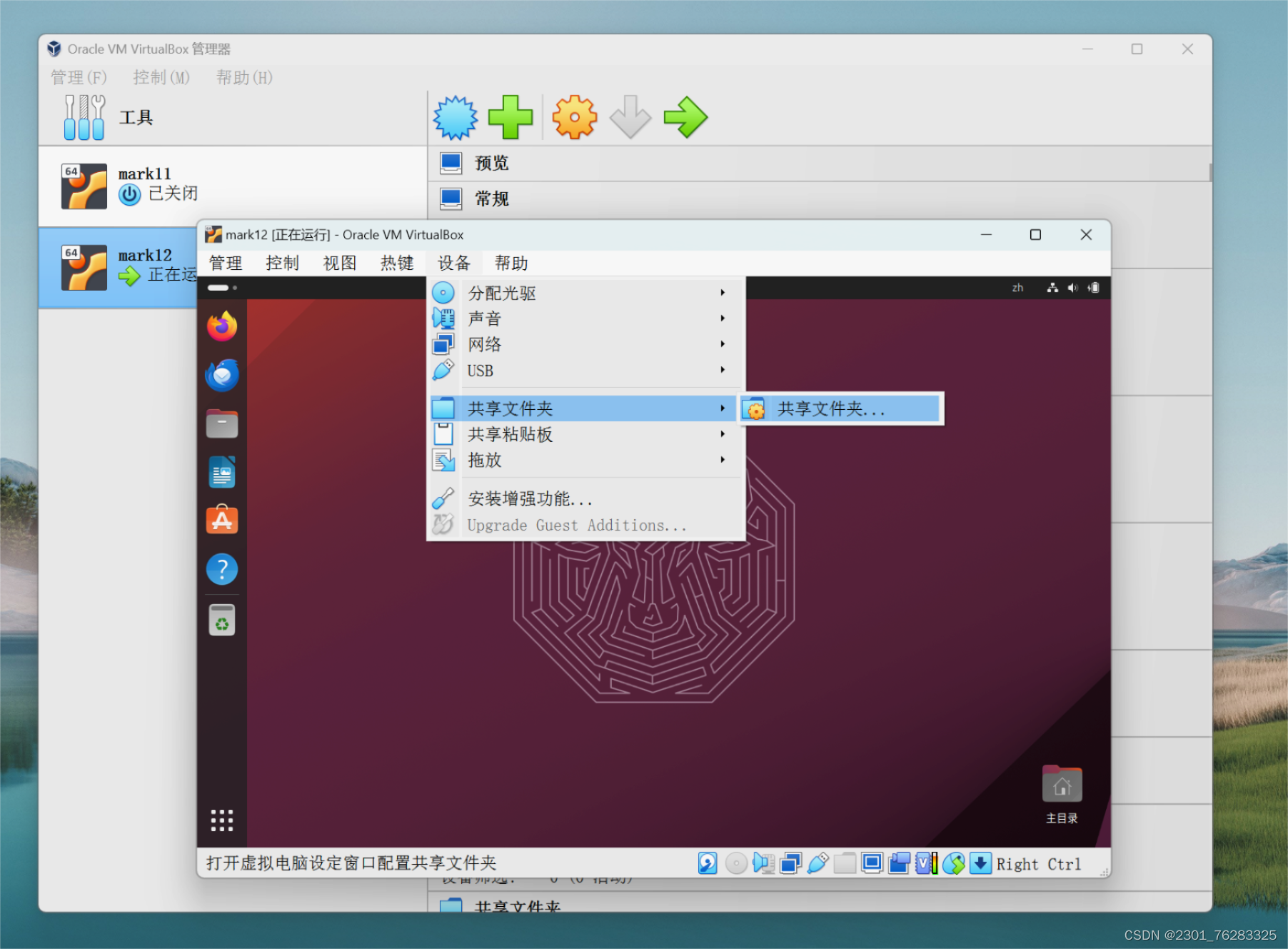1288x949 pixels.
Task: Open the 帮助(H) menu in Manager window
Action: (244, 77)
